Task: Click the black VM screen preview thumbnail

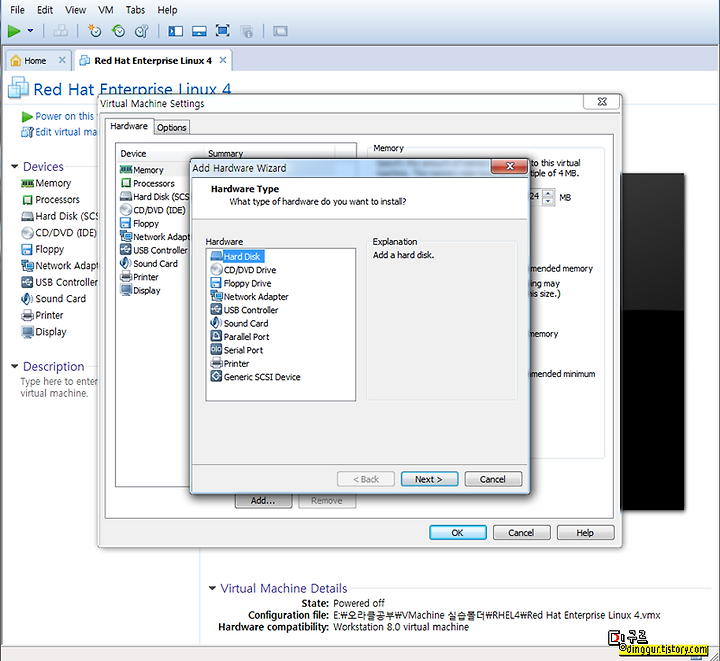Action: pyautogui.click(x=652, y=342)
